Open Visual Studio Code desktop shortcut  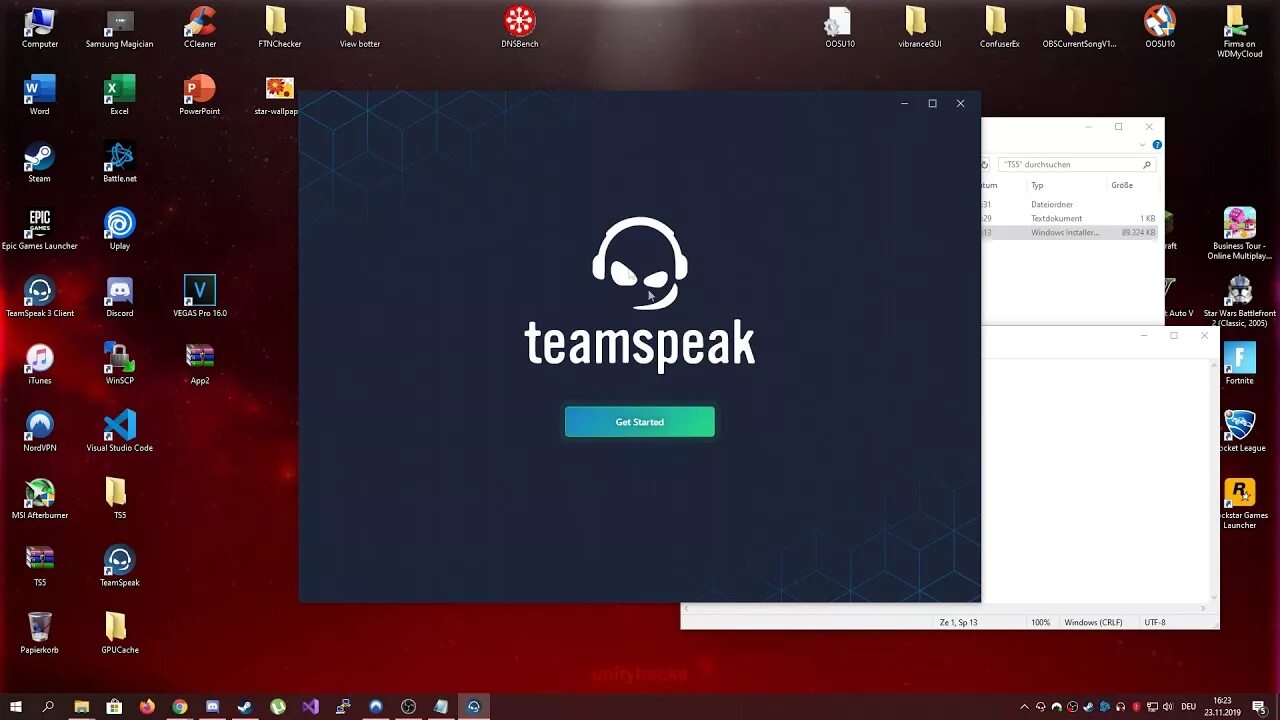click(x=119, y=431)
